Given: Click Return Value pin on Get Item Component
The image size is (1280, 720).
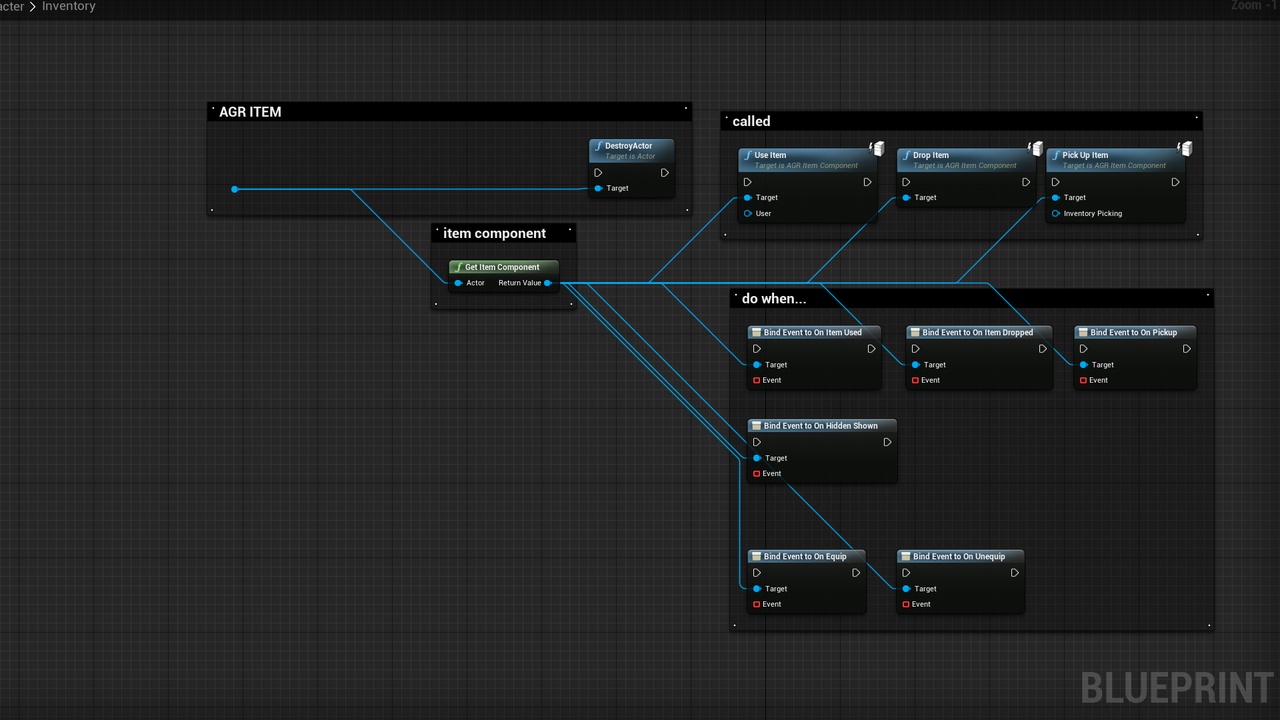Looking at the screenshot, I should pyautogui.click(x=547, y=283).
